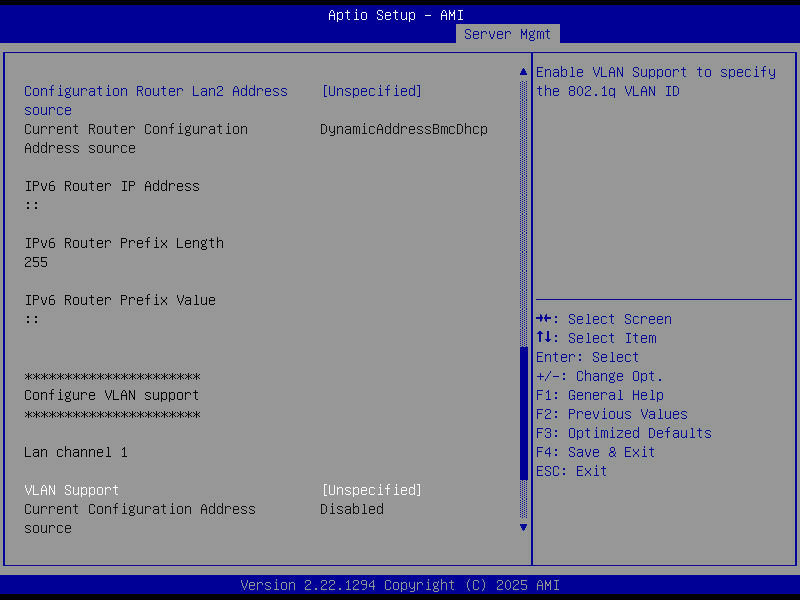800x600 pixels.
Task: Click the scrollbar up arrow
Action: [x=522, y=71]
